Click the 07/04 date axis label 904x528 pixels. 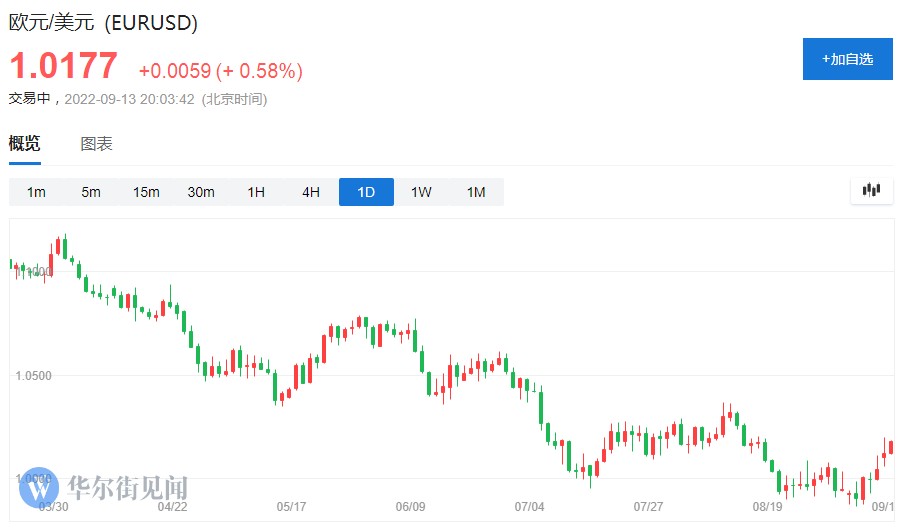point(529,507)
